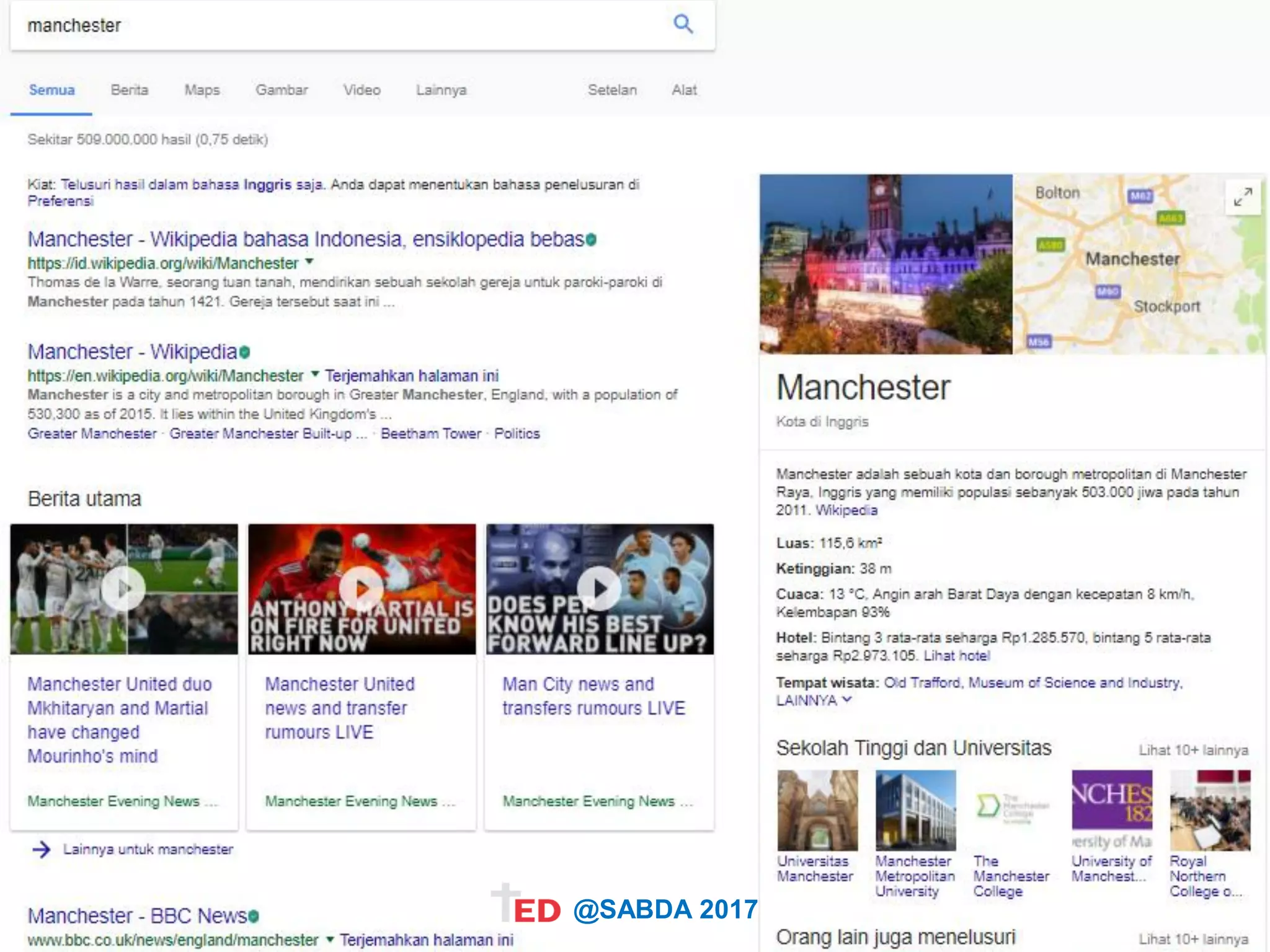Play the Manchester United duo video
The height and width of the screenshot is (952, 1270).
[123, 588]
